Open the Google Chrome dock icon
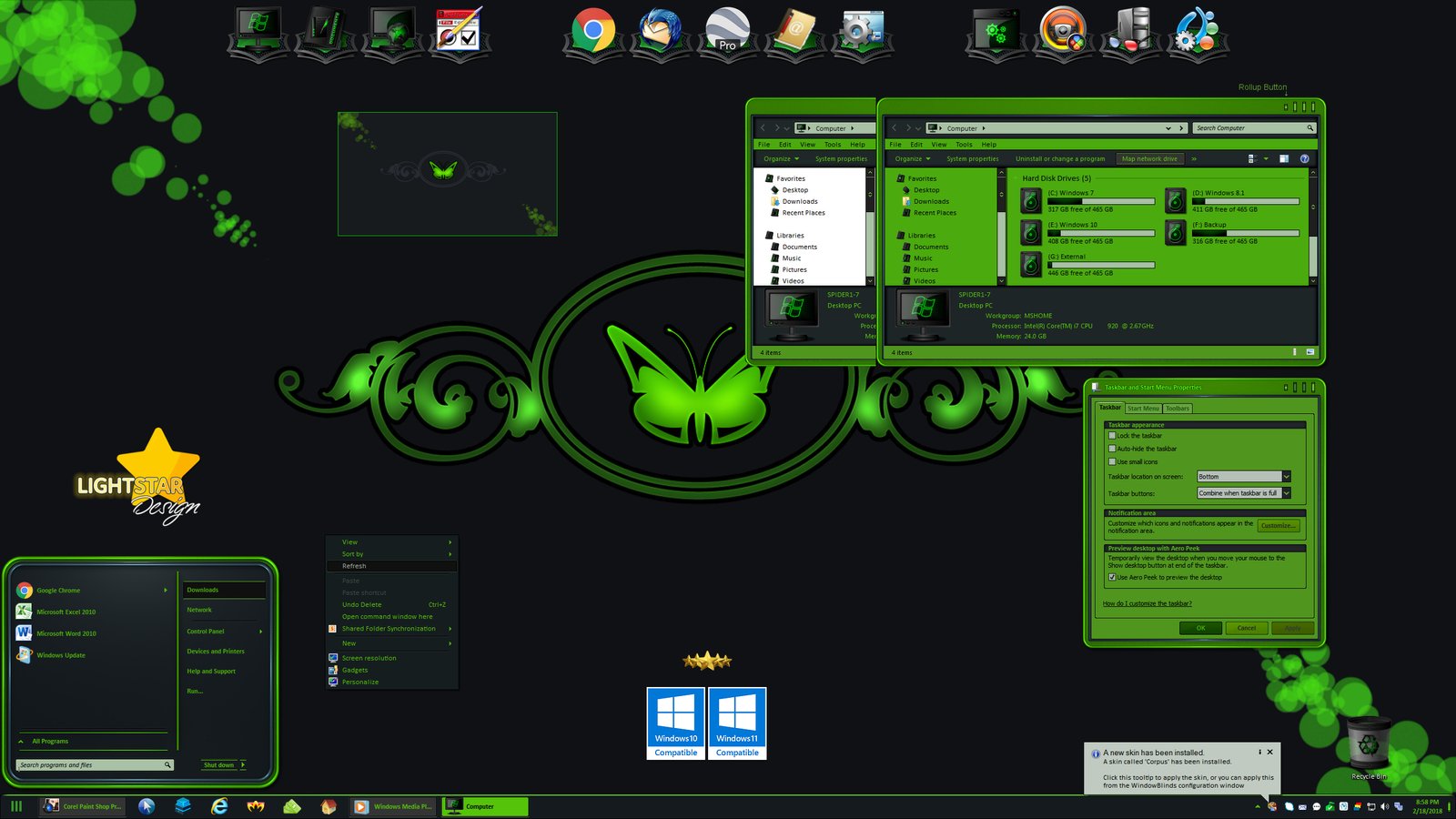Screen dimensions: 1456x819 (x=593, y=32)
